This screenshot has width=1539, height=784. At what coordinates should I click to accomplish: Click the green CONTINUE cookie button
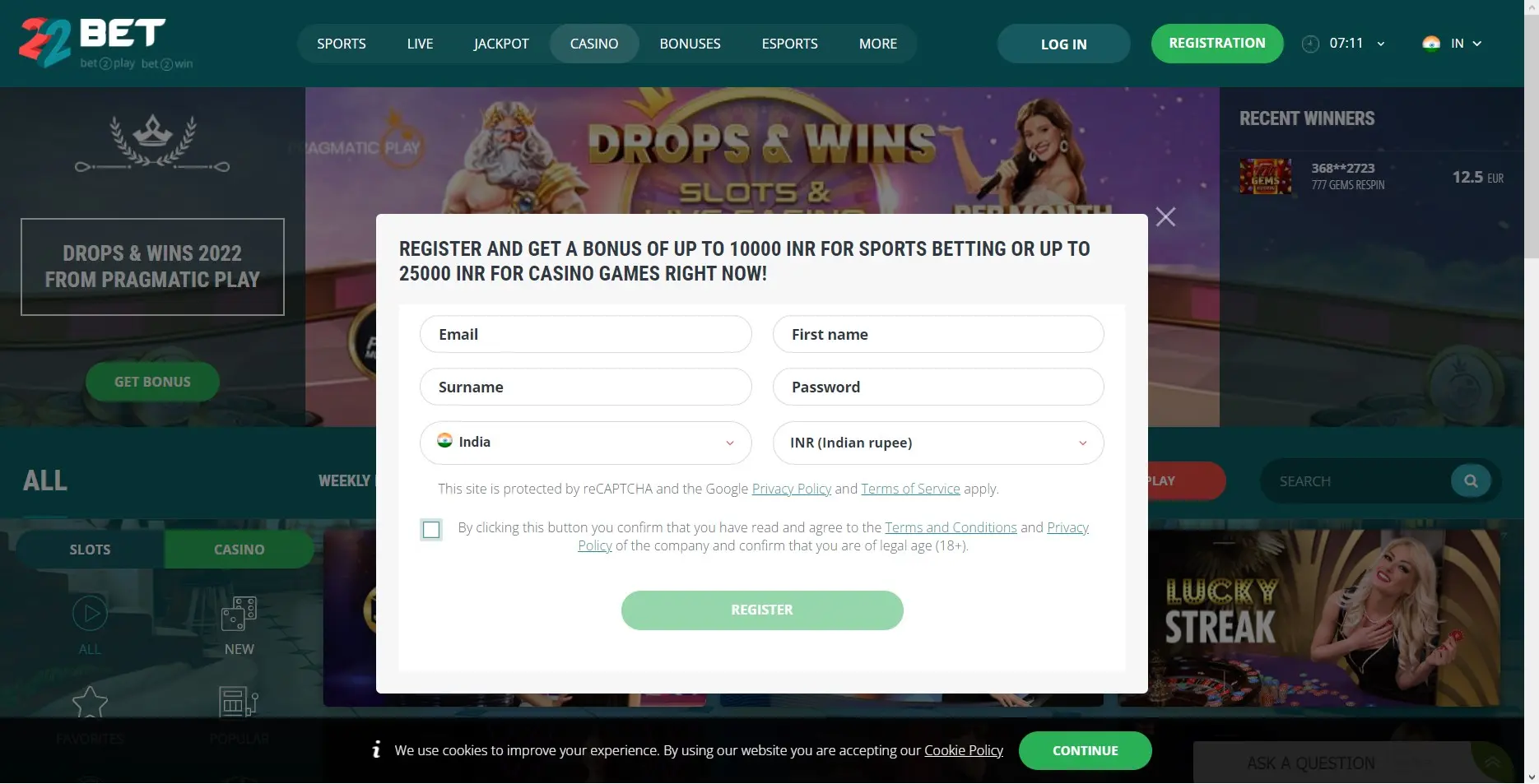click(1085, 750)
